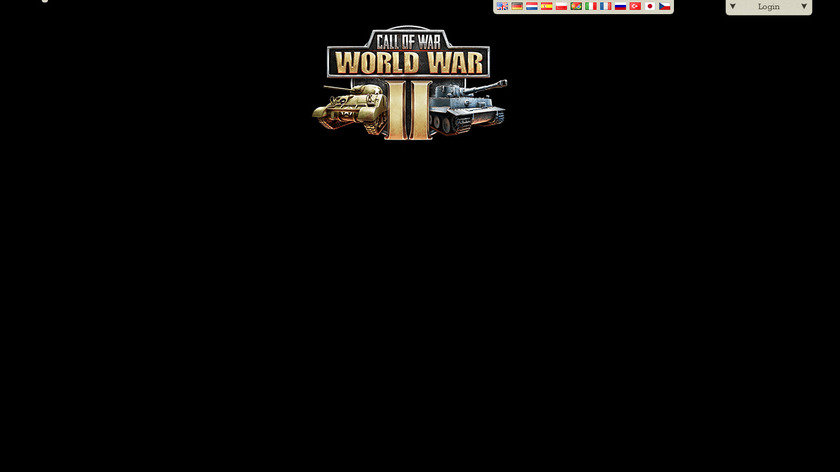Switch language with the German flag
This screenshot has width=840, height=472.
(x=517, y=6)
